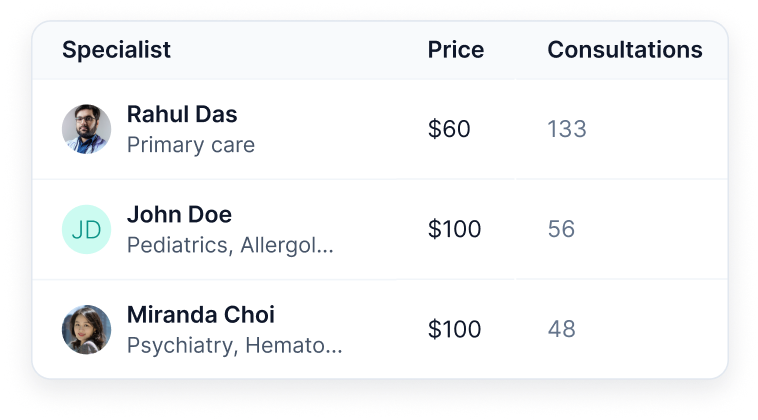Click the truncated Pediatrics, Allergol... text

click(230, 245)
